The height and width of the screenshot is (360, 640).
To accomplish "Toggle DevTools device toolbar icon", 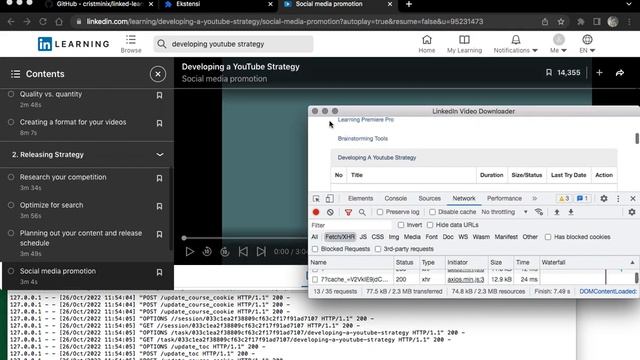I will [329, 199].
